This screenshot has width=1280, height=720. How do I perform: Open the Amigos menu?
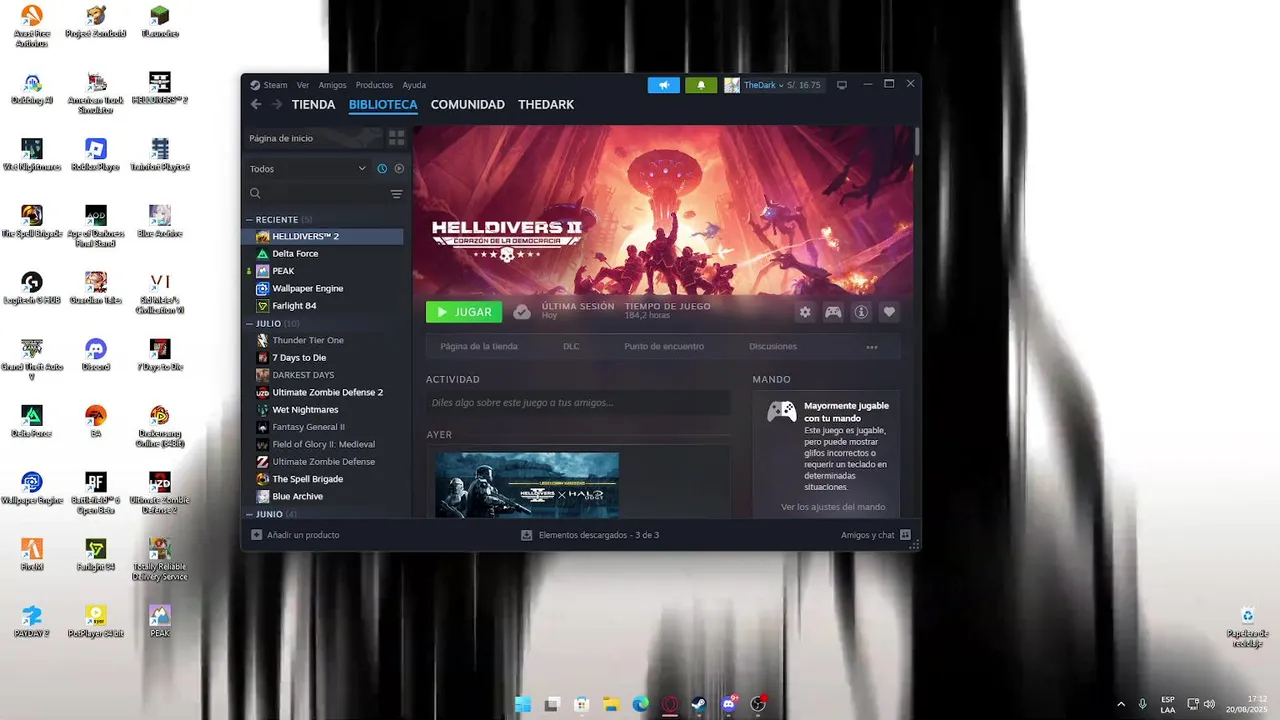click(332, 85)
